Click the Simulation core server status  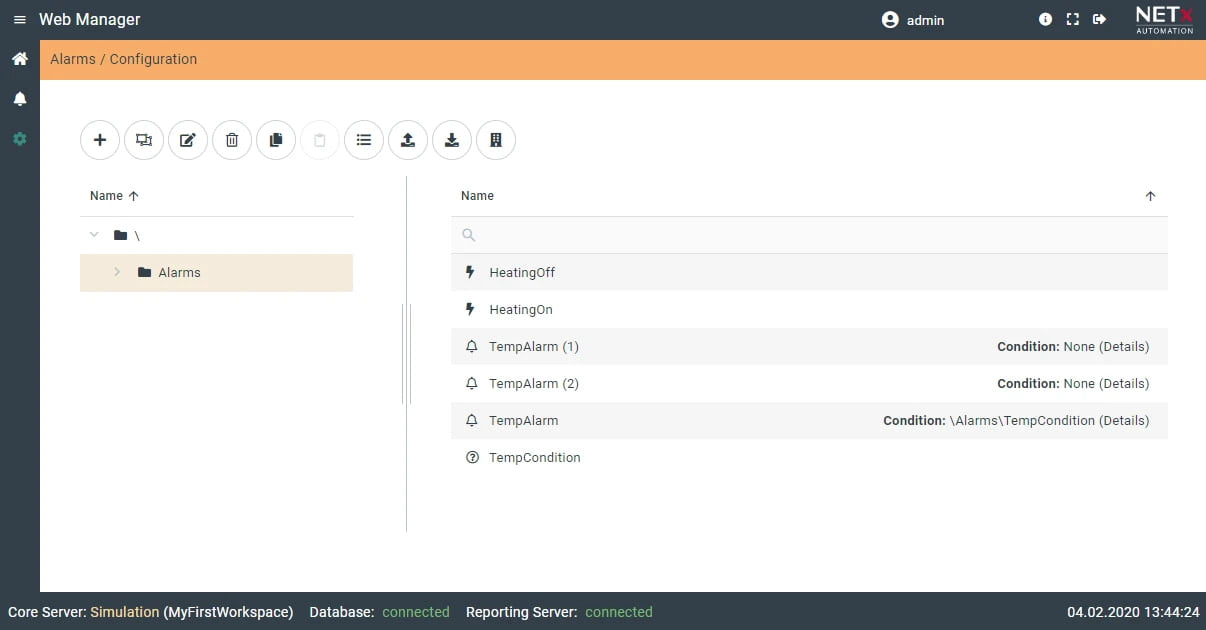point(125,612)
